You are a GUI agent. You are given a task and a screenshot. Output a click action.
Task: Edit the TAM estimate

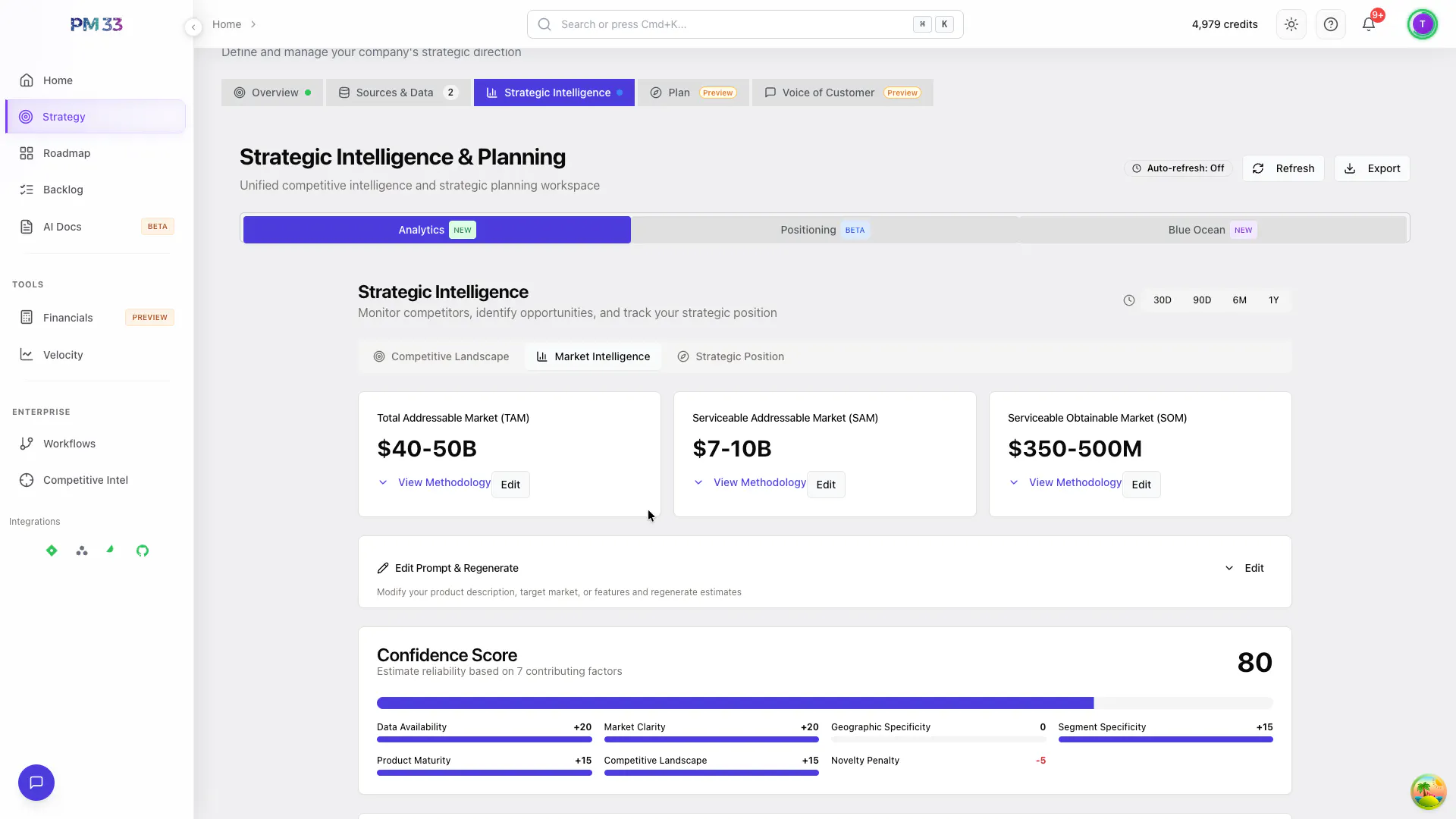pos(510,485)
